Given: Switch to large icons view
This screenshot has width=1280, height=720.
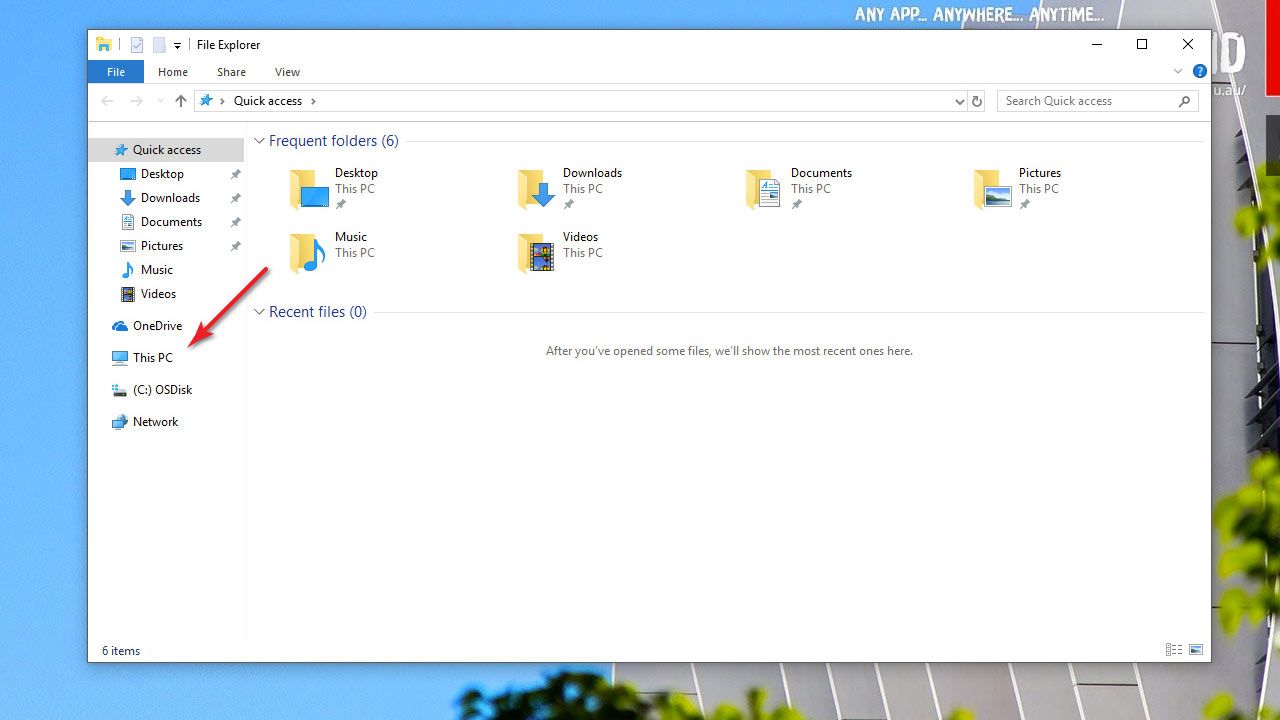Looking at the screenshot, I should (x=1196, y=650).
